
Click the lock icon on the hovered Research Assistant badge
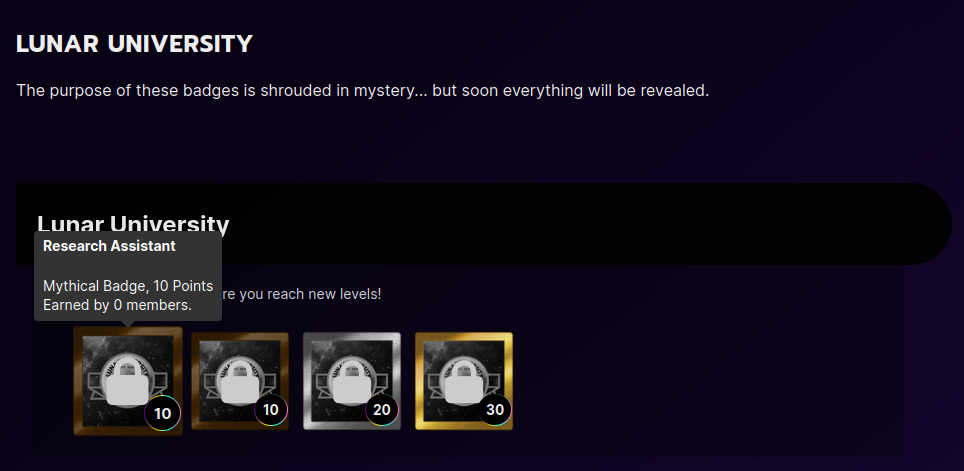click(127, 382)
